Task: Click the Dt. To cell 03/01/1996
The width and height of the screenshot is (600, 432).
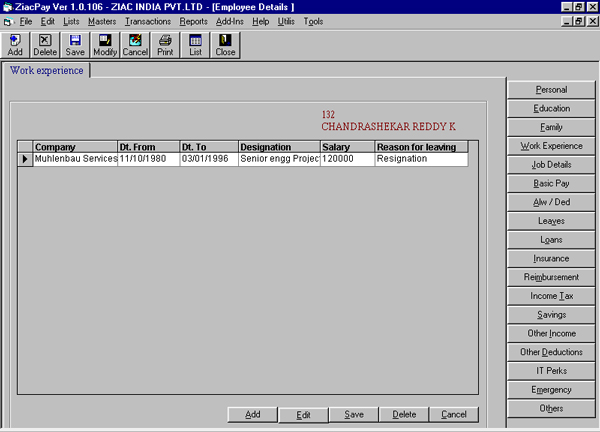Action: click(x=209, y=159)
